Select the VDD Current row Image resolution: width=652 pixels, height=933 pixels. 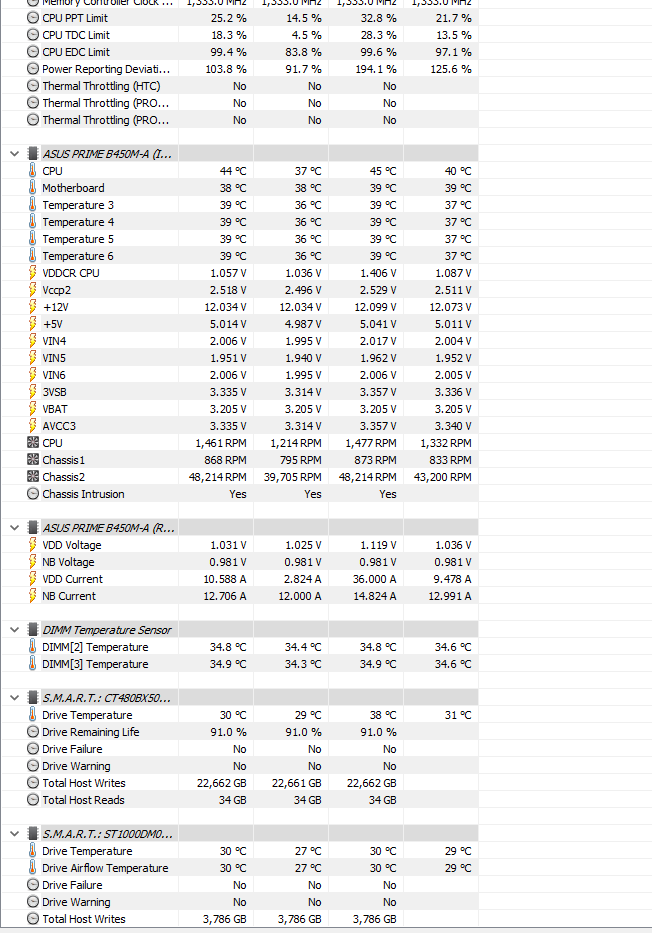pyautogui.click(x=239, y=579)
